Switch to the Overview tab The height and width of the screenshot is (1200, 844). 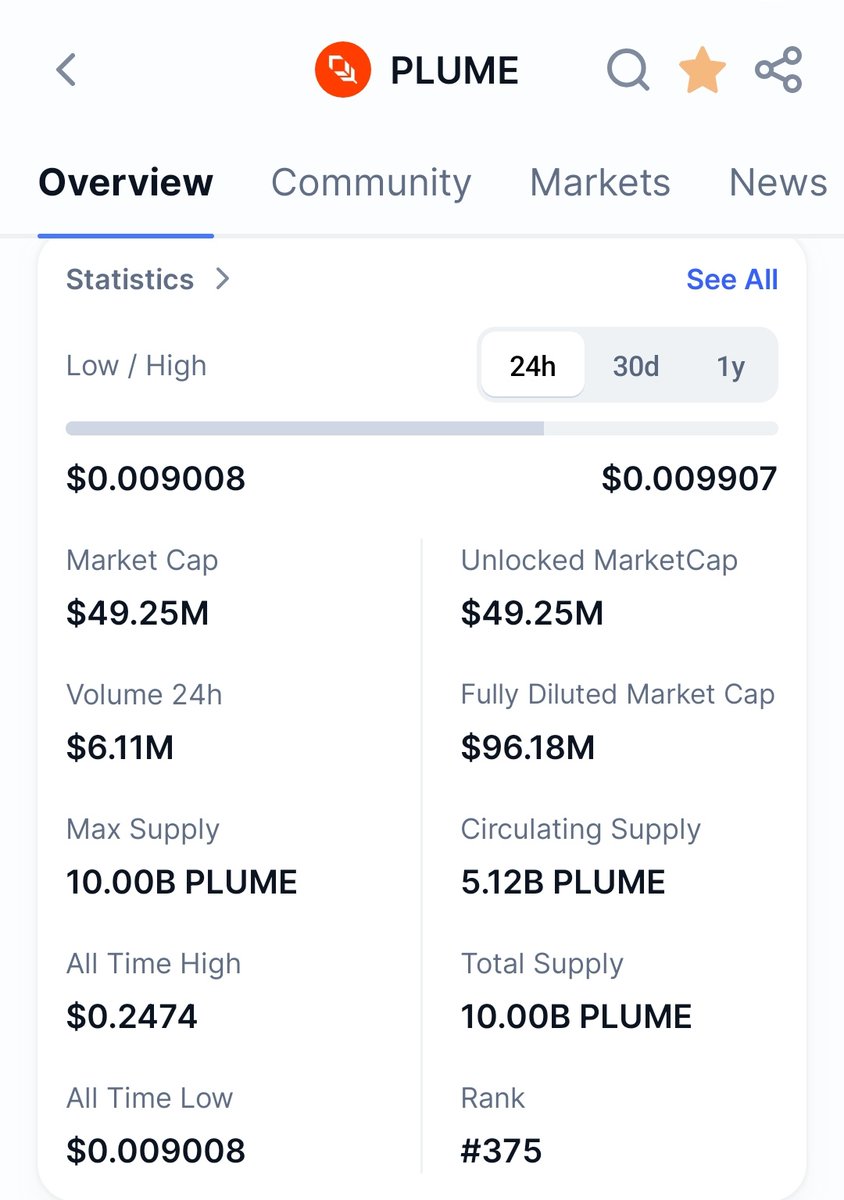(x=126, y=183)
